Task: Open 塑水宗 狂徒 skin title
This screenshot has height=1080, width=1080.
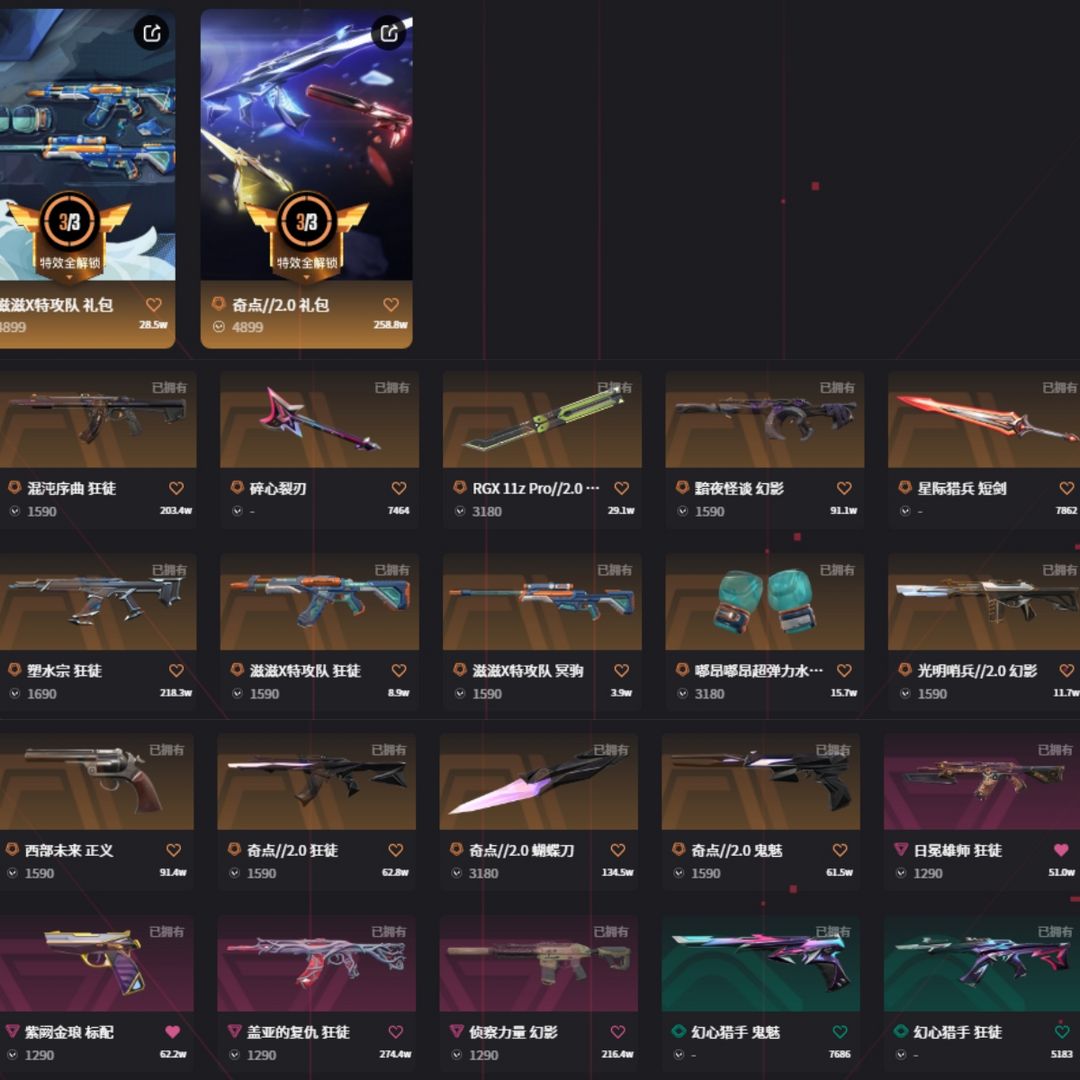Action: pyautogui.click(x=64, y=671)
